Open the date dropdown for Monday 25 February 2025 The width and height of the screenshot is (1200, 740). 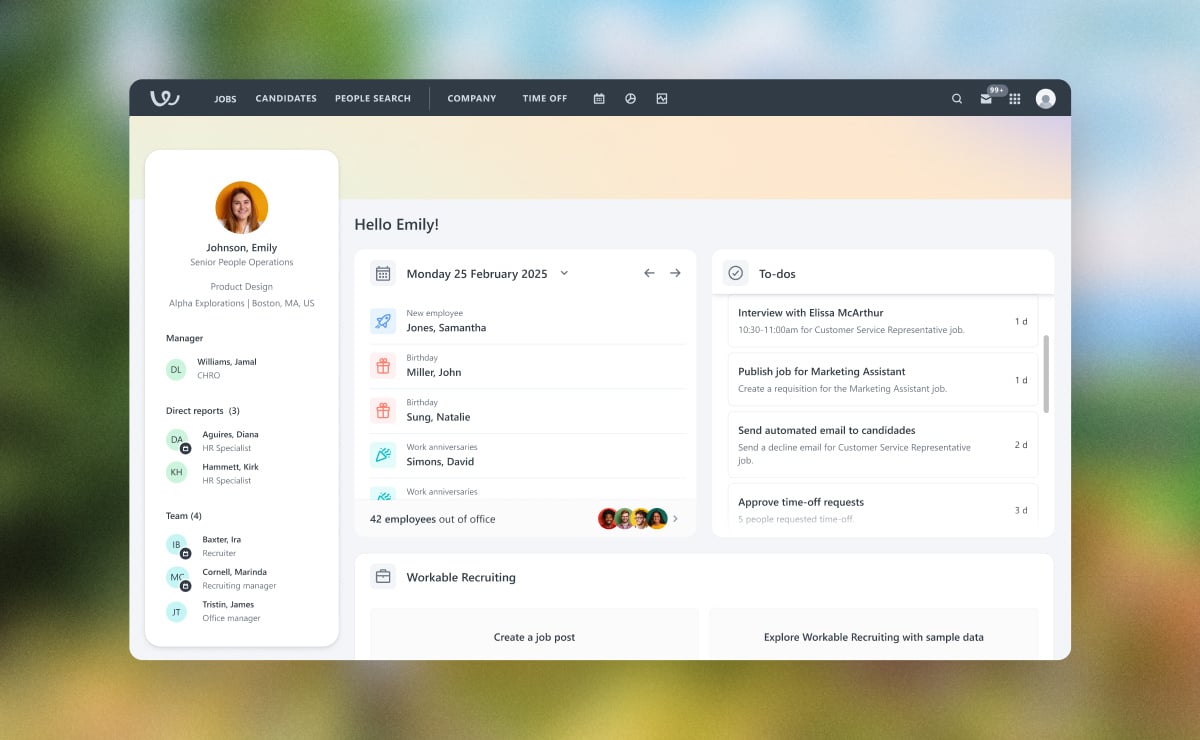coord(564,272)
